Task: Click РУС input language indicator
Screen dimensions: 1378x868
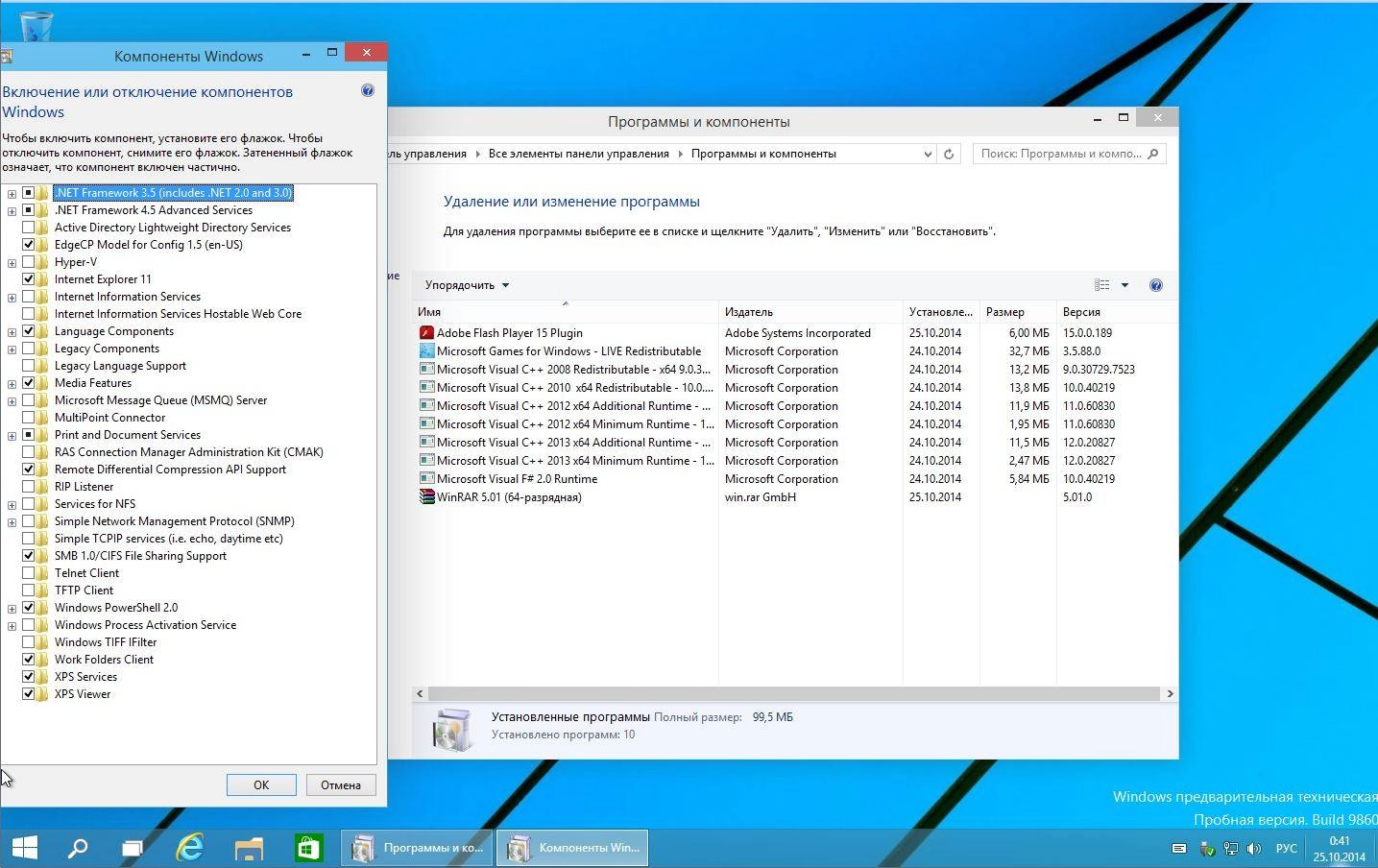Action: (x=1286, y=849)
